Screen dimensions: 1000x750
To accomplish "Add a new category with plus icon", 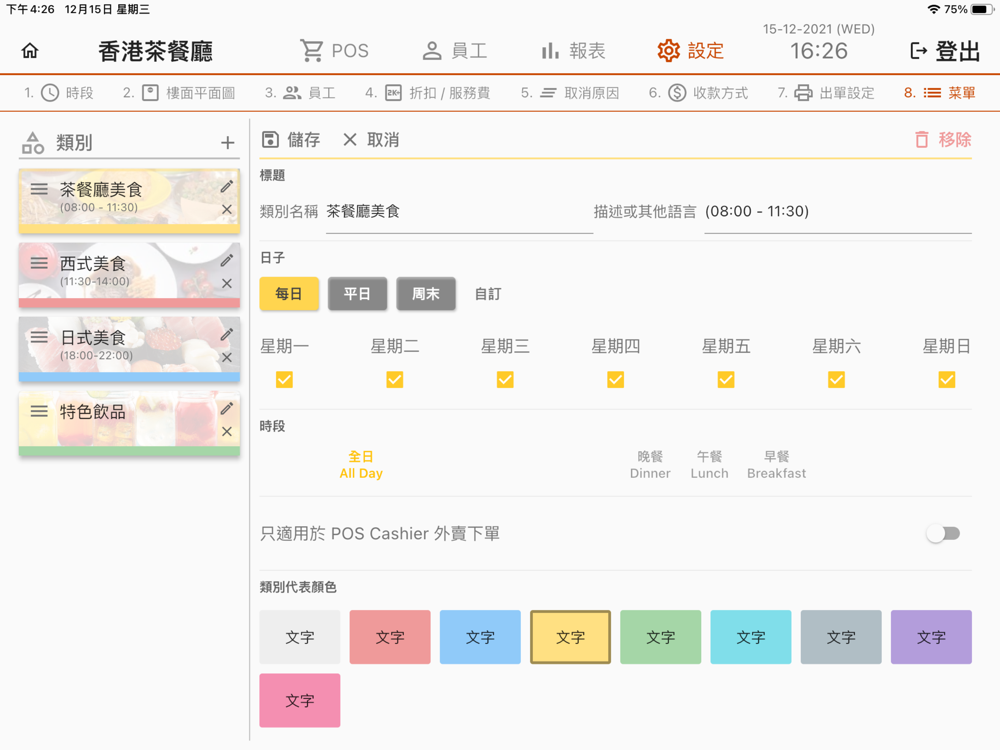I will (x=228, y=142).
